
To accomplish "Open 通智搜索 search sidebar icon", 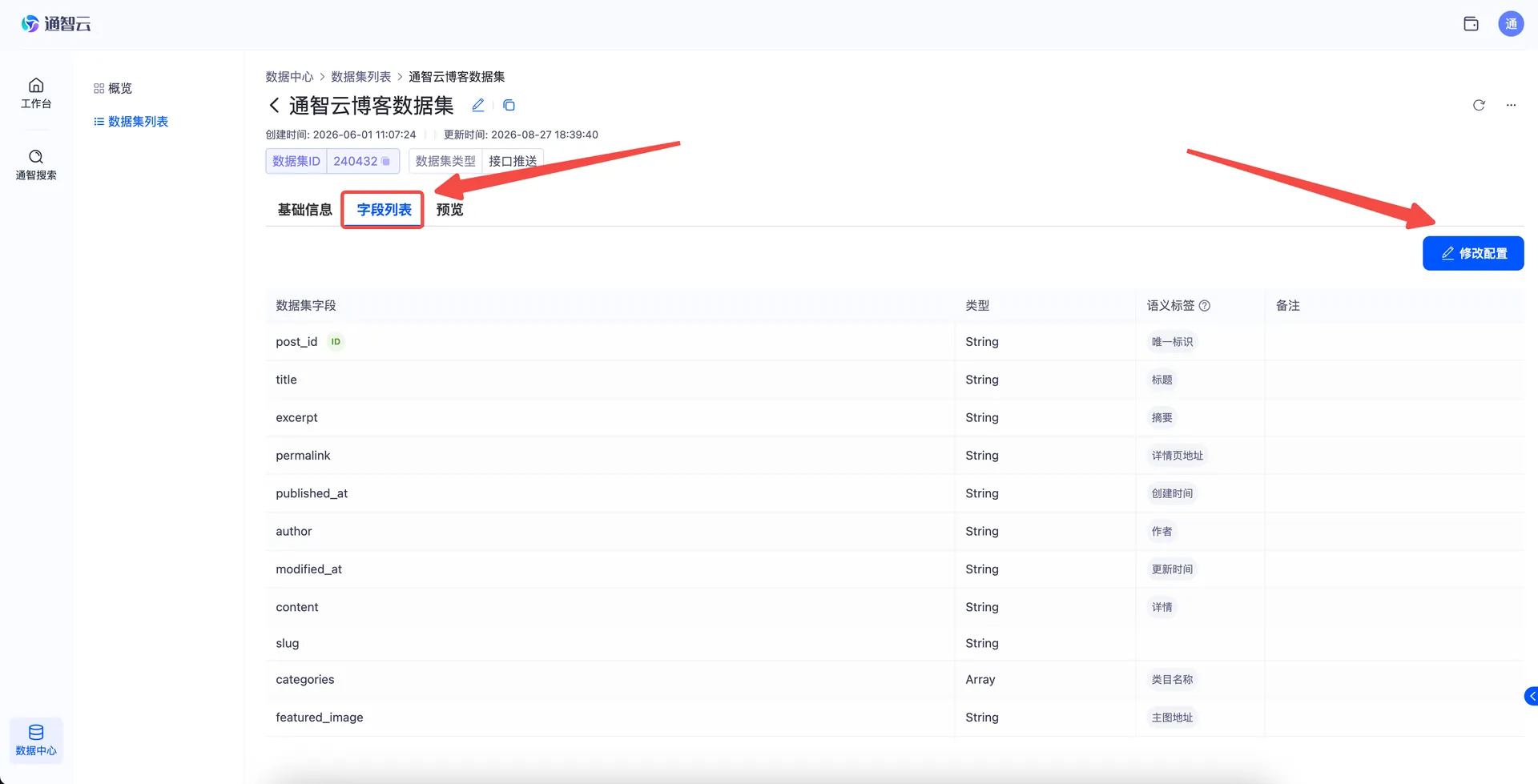I will point(36,164).
